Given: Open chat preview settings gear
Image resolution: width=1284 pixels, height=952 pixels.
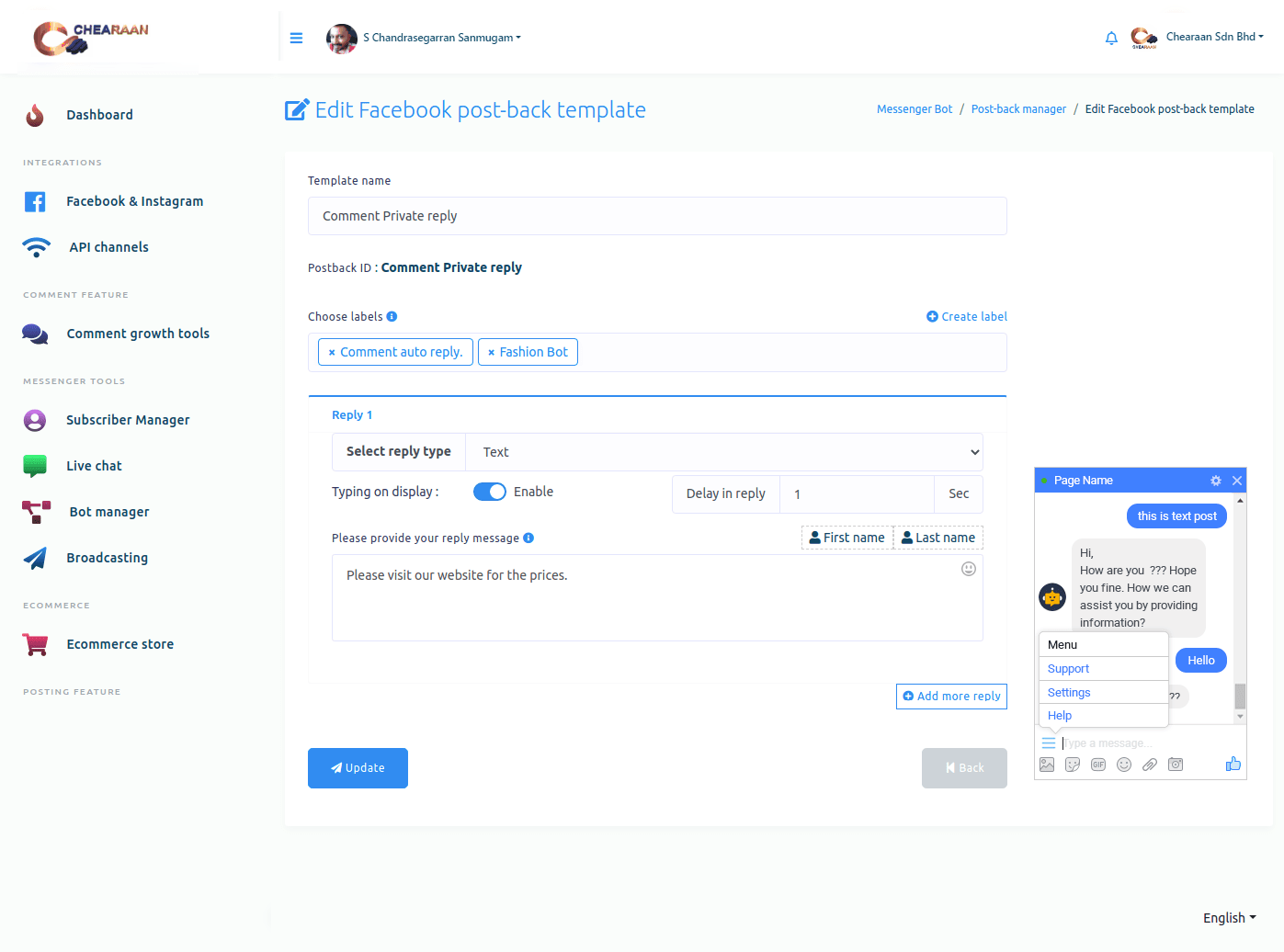Looking at the screenshot, I should [x=1215, y=481].
